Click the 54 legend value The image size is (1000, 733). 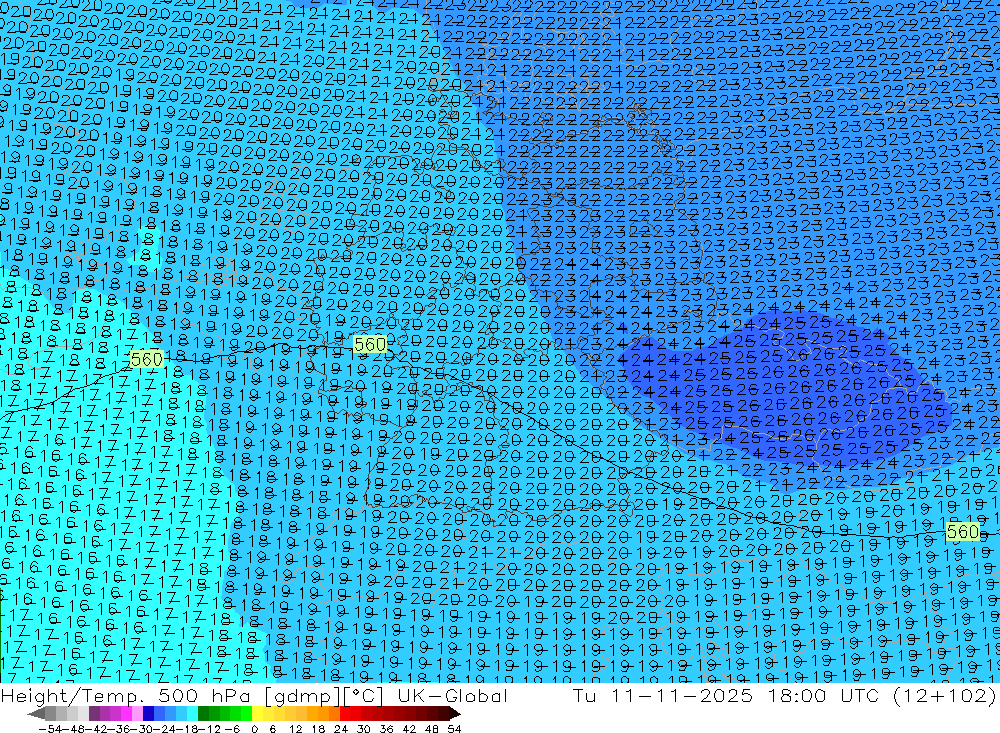tap(454, 729)
